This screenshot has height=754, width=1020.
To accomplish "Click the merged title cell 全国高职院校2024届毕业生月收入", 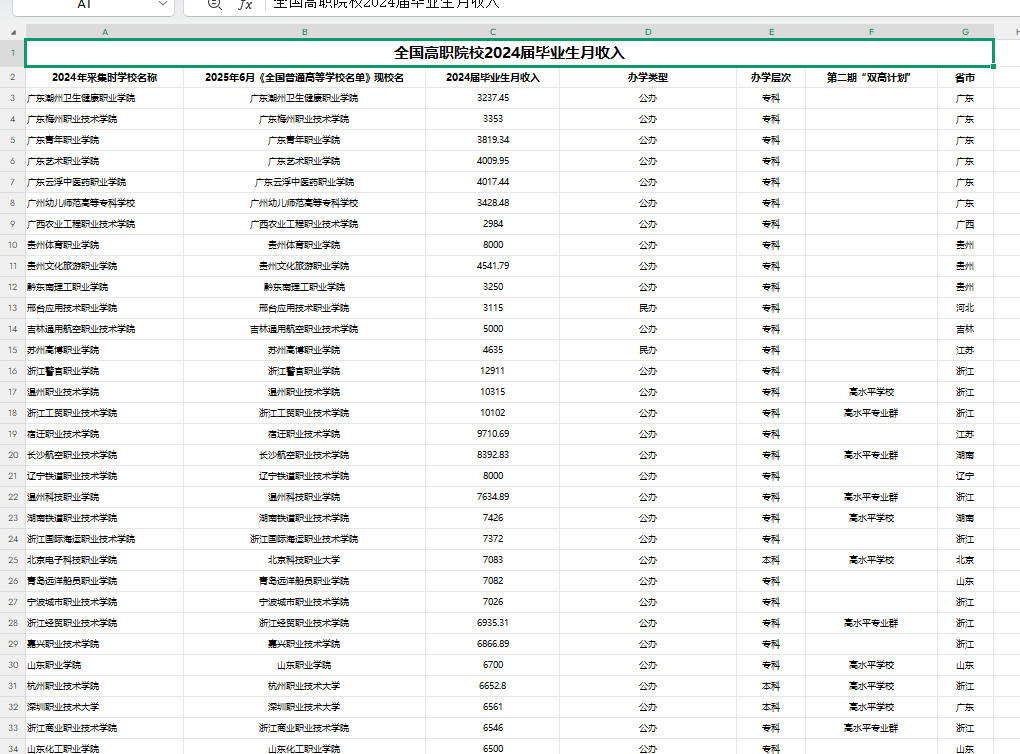I will (x=509, y=53).
